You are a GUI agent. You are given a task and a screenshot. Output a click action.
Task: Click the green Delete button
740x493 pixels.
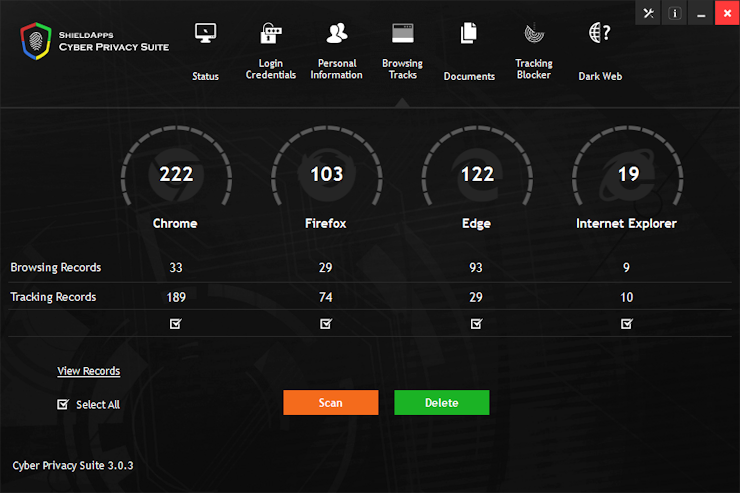tap(442, 402)
